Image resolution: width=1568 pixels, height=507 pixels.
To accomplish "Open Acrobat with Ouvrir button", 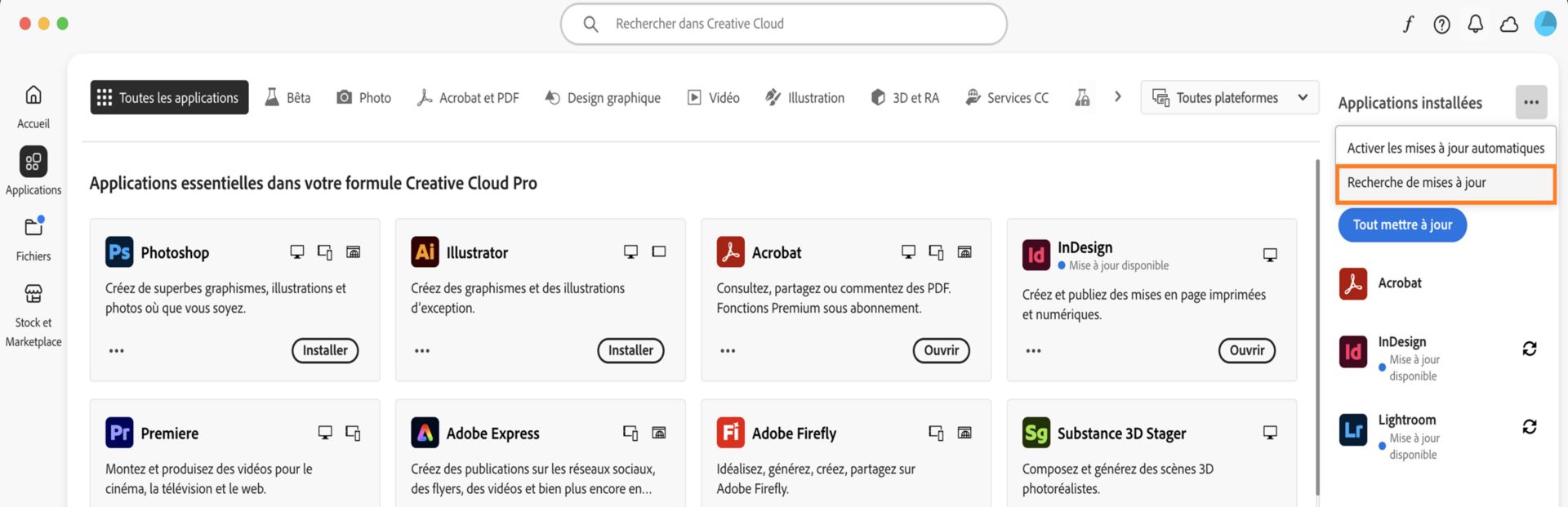I will point(942,351).
